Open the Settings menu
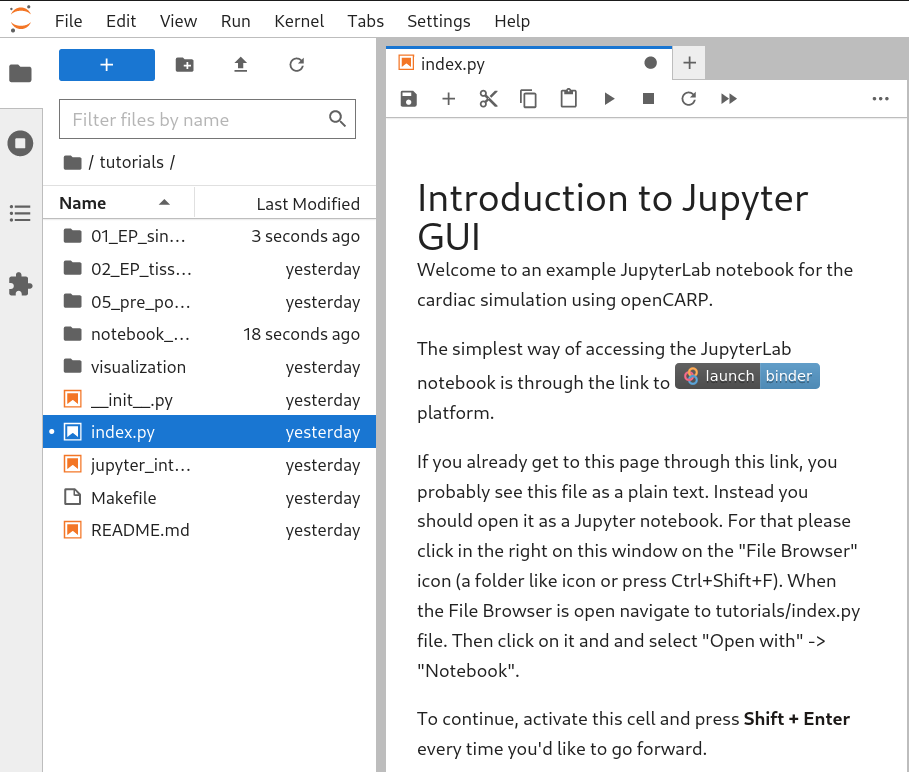909x772 pixels. click(x=439, y=21)
